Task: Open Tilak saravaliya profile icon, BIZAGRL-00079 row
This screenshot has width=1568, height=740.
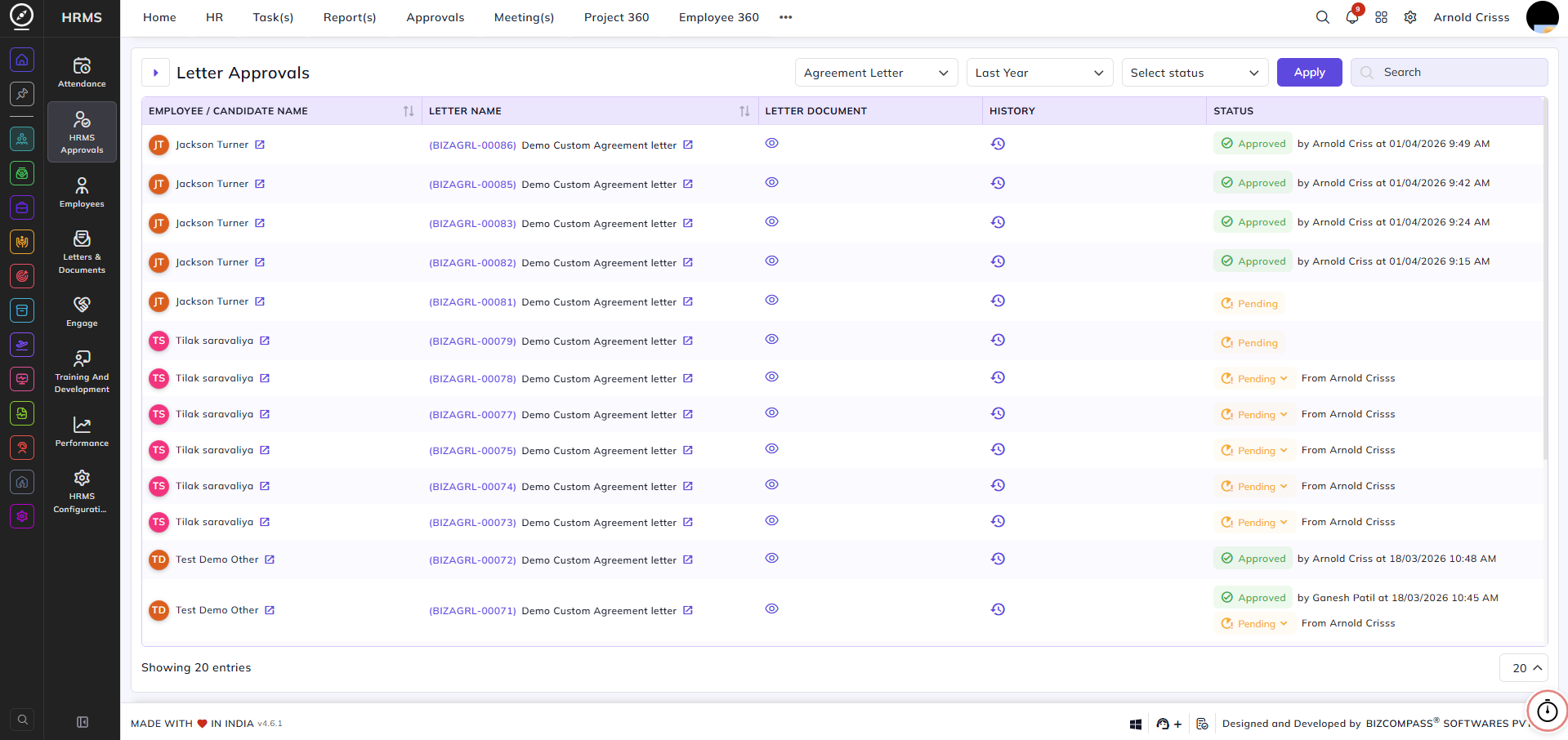Action: [265, 341]
